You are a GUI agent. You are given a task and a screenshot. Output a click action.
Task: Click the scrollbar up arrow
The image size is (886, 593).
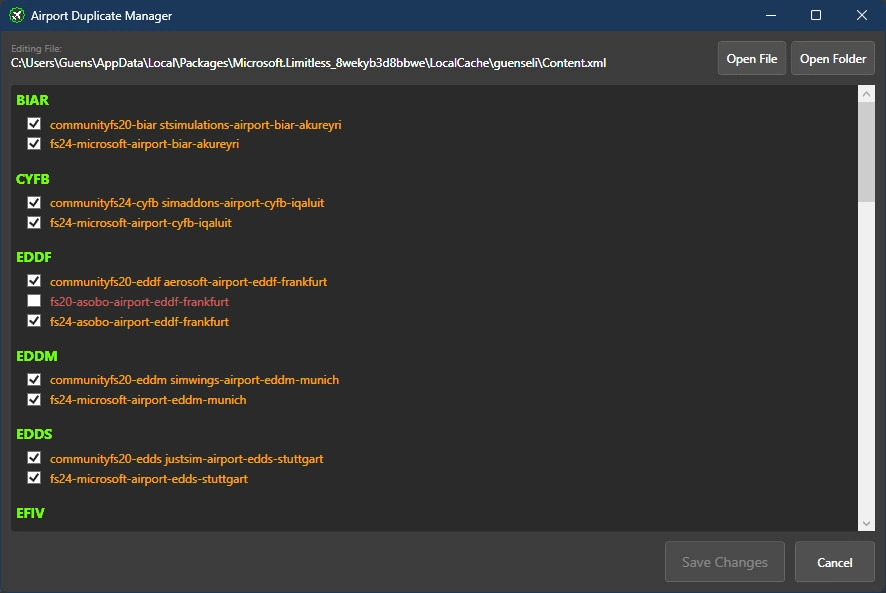[x=866, y=94]
